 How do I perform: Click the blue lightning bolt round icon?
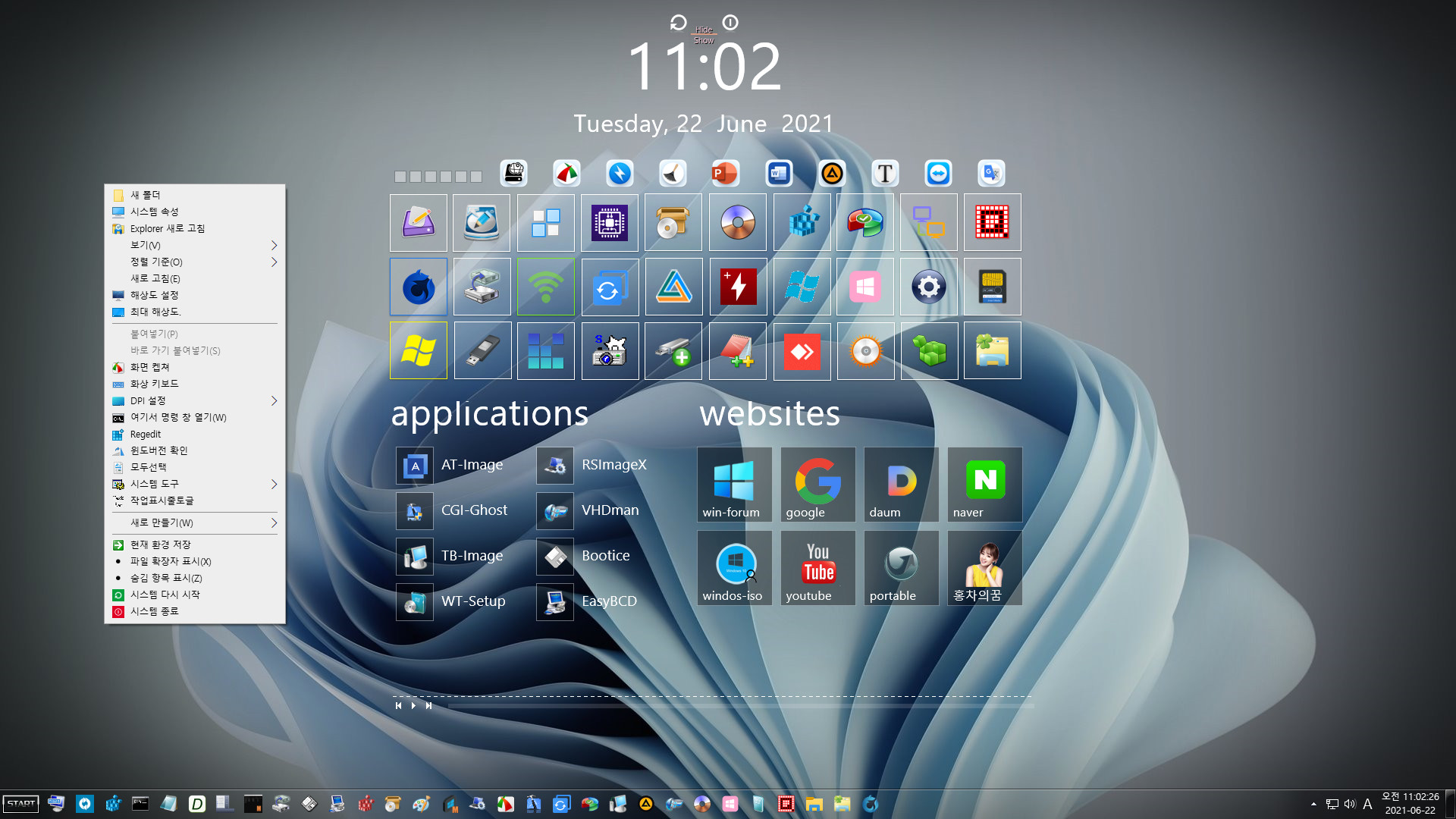click(x=620, y=174)
